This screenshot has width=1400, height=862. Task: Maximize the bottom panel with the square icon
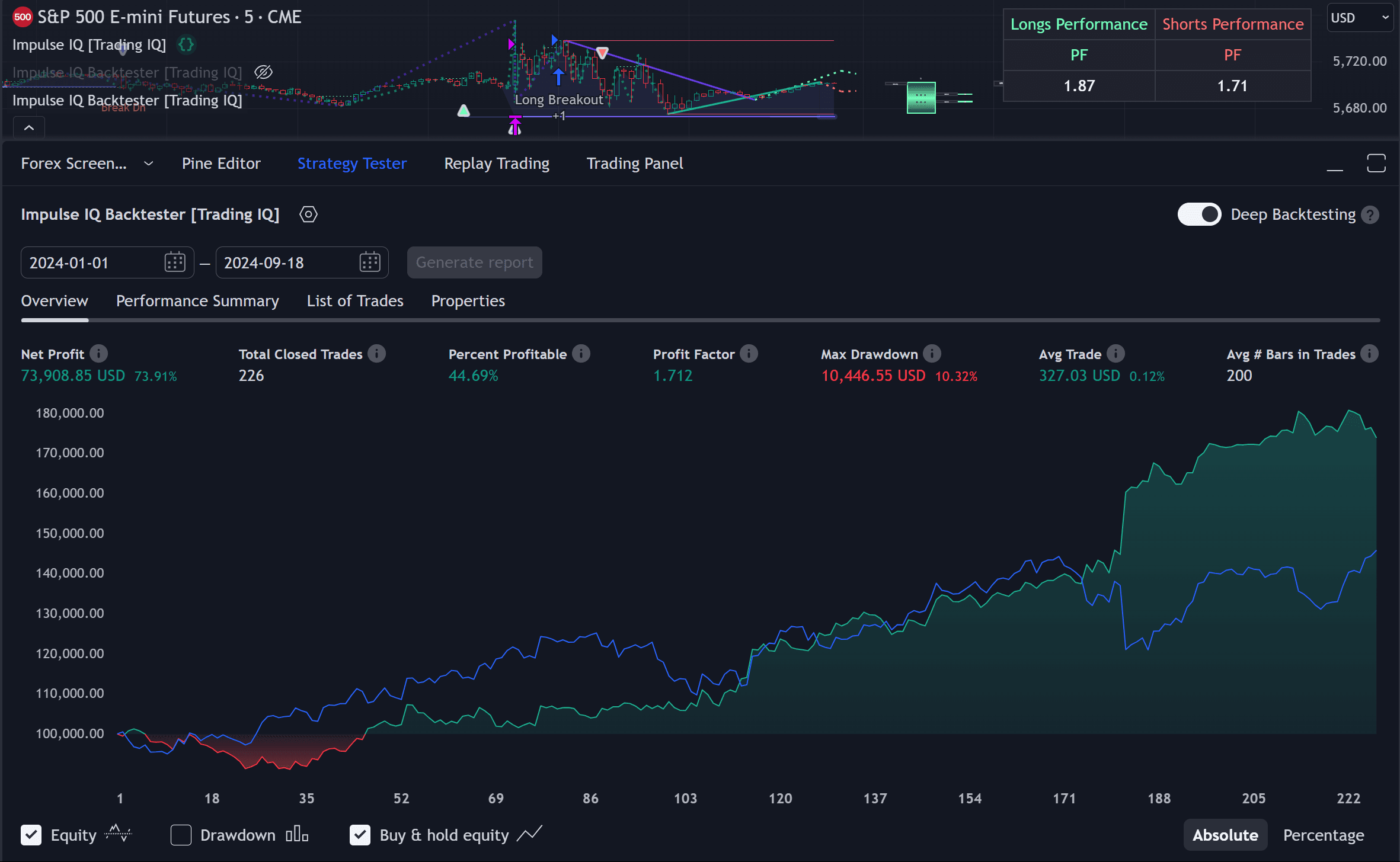tap(1376, 163)
